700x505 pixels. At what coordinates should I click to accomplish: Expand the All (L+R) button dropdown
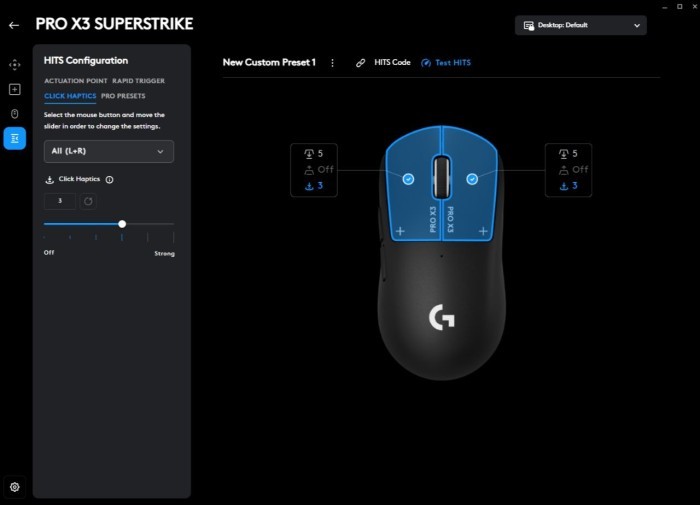tap(109, 151)
